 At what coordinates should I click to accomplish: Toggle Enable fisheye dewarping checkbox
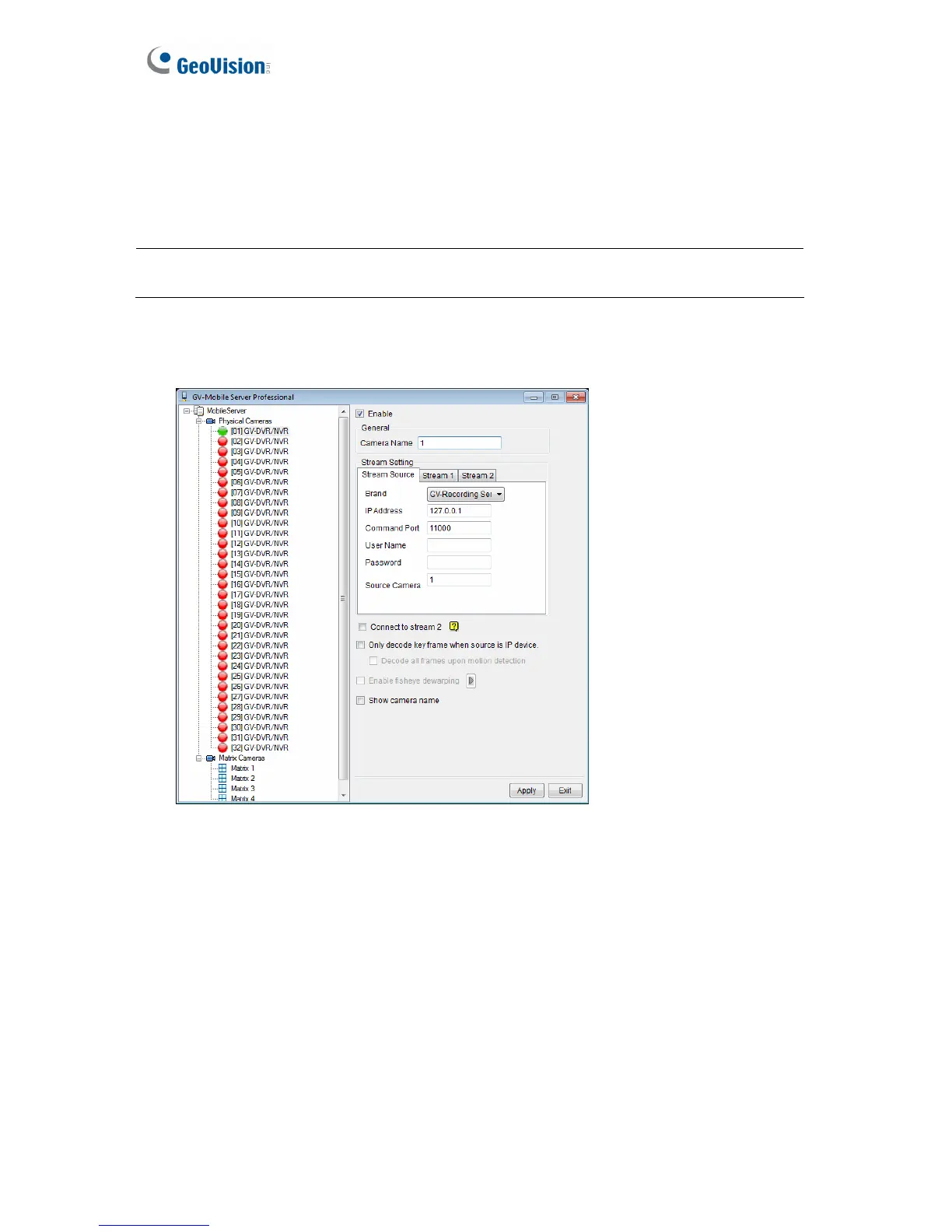[361, 681]
